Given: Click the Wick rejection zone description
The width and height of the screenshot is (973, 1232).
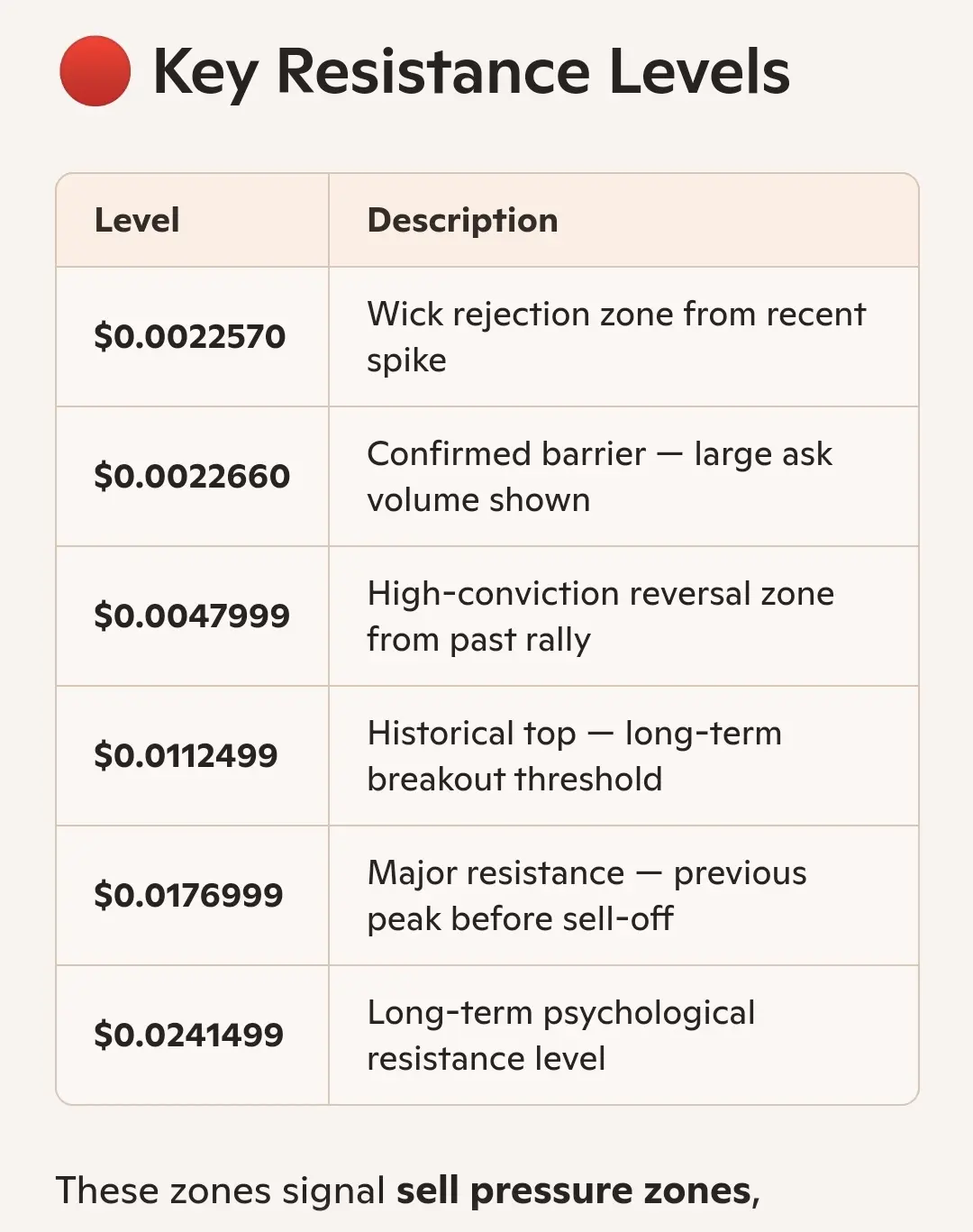Looking at the screenshot, I should pyautogui.click(x=616, y=337).
